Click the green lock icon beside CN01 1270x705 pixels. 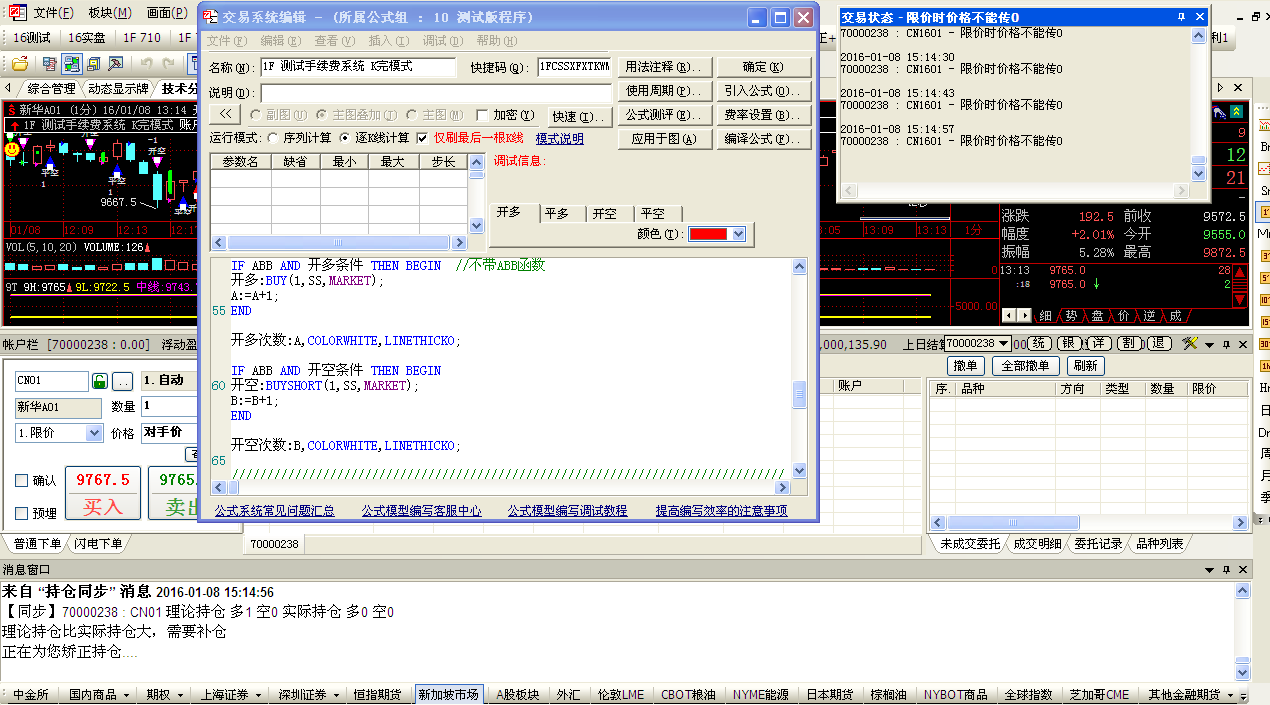(100, 381)
